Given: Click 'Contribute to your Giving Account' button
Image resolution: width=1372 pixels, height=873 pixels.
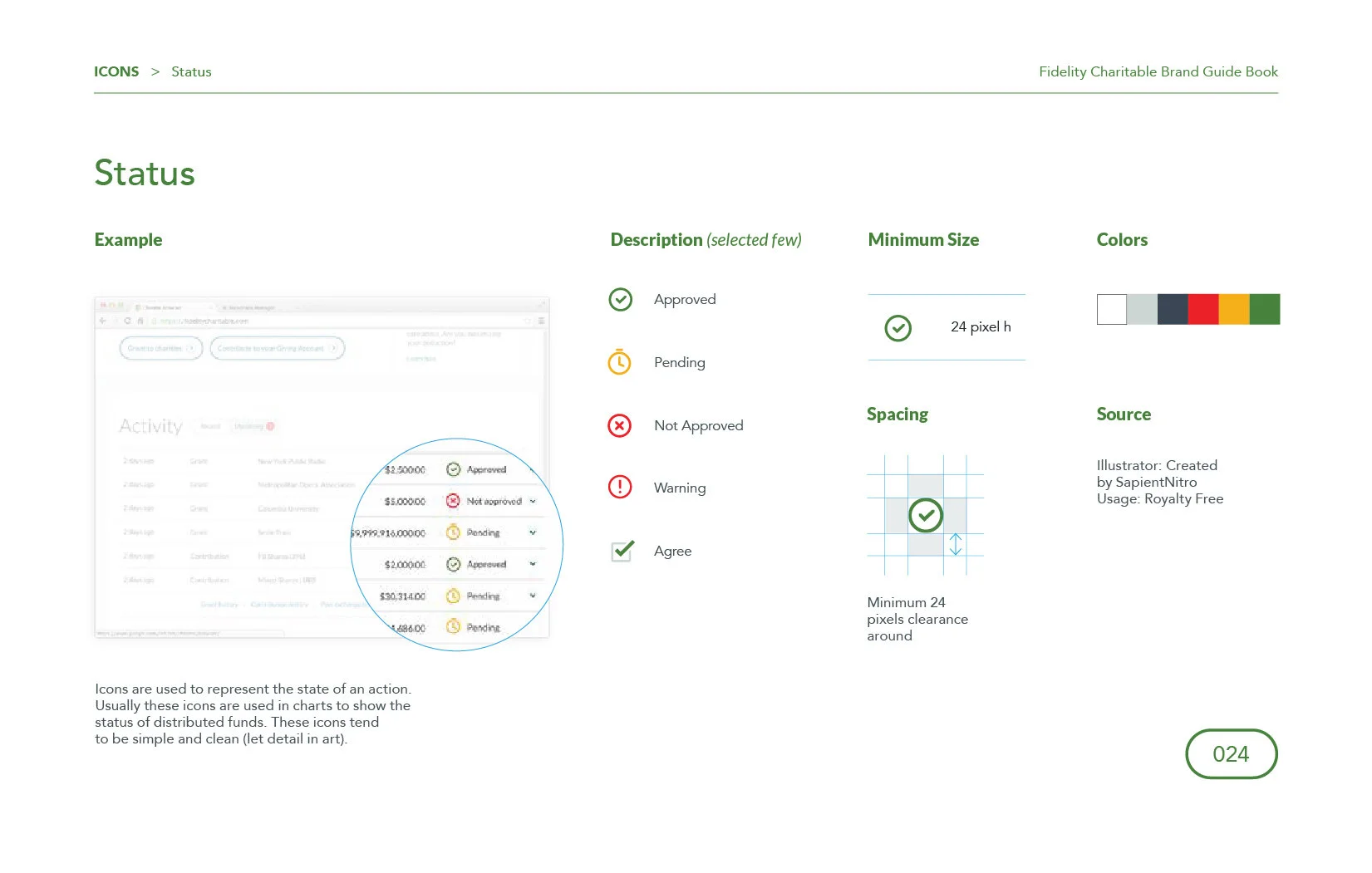Looking at the screenshot, I should 277,348.
